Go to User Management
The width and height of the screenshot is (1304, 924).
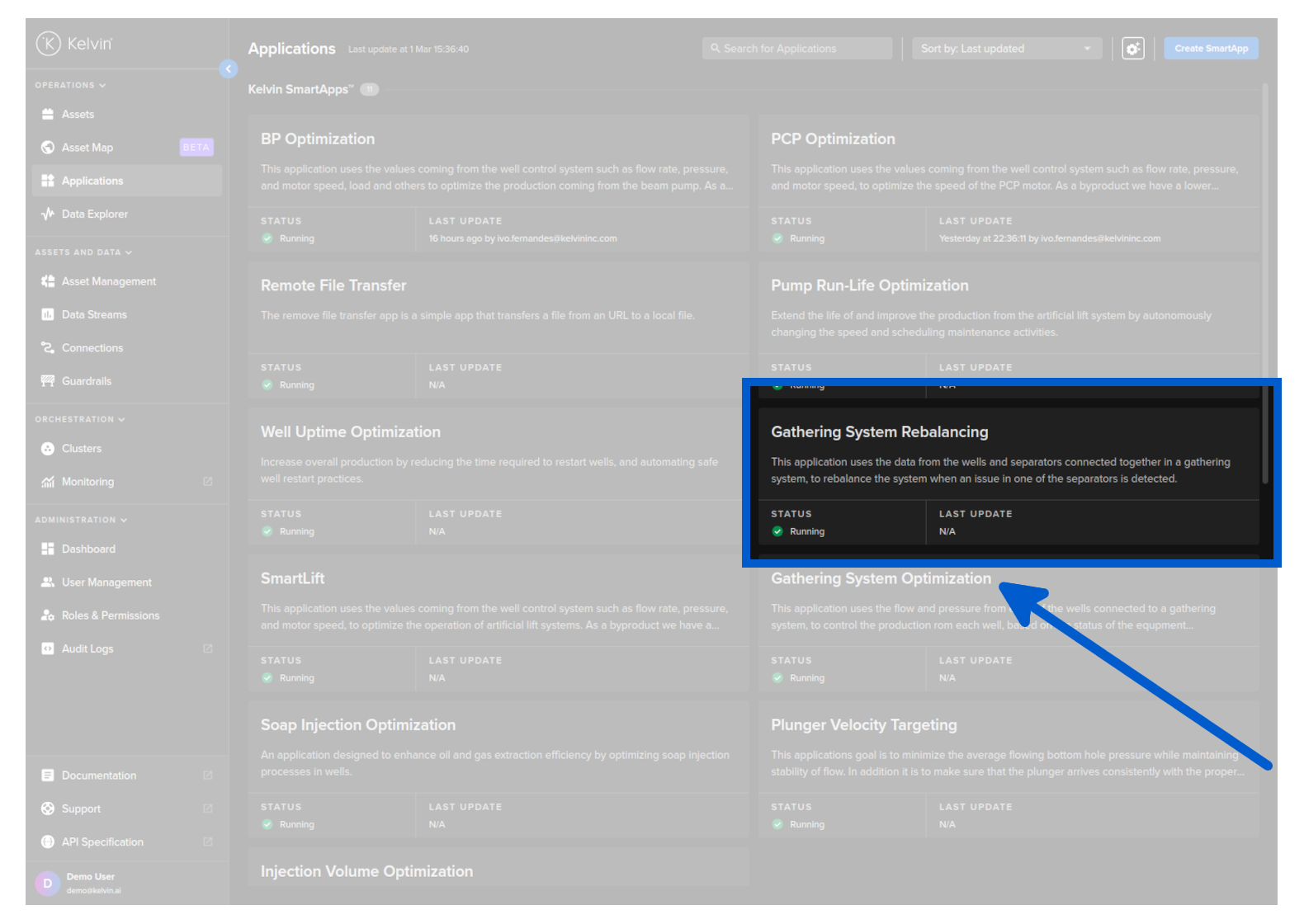point(106,582)
